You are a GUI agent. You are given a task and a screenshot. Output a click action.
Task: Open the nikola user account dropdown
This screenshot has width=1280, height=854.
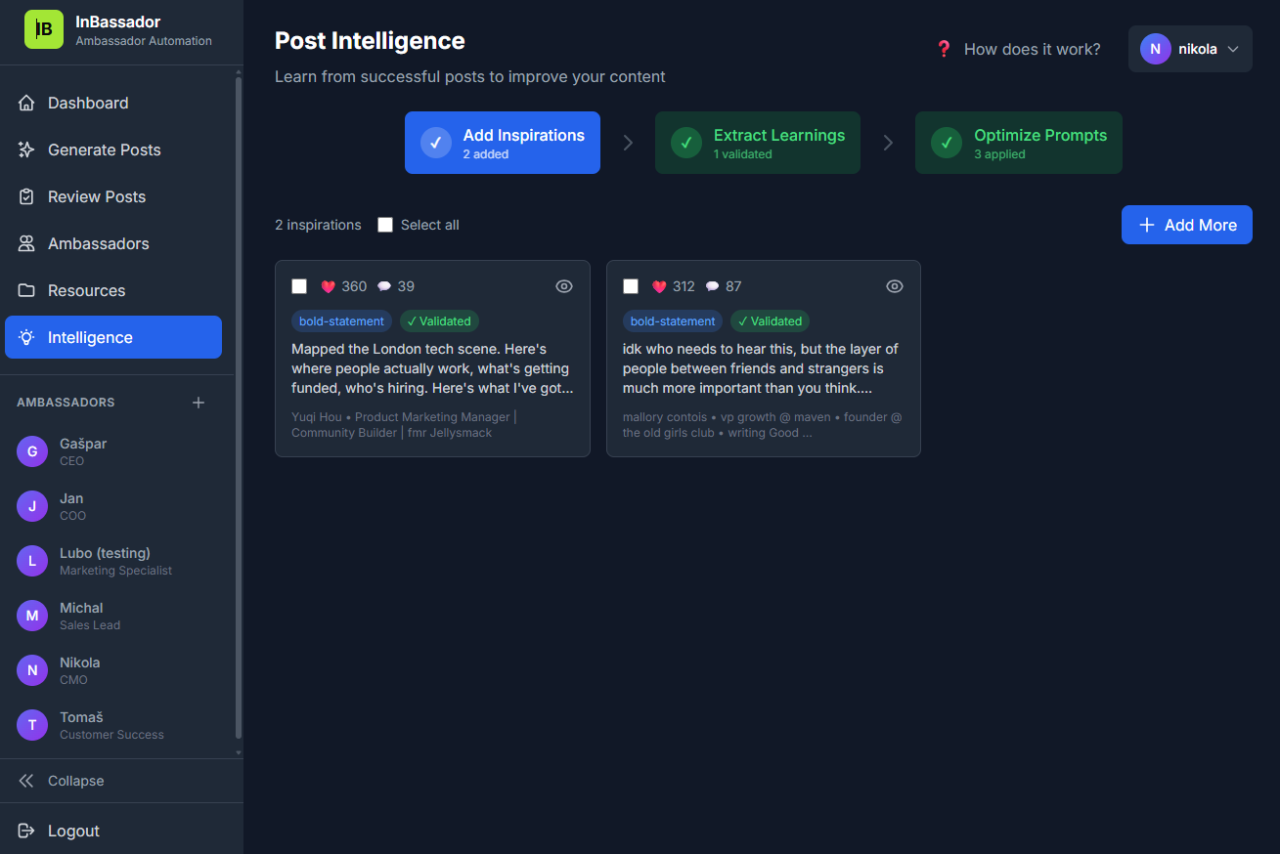tap(1190, 49)
